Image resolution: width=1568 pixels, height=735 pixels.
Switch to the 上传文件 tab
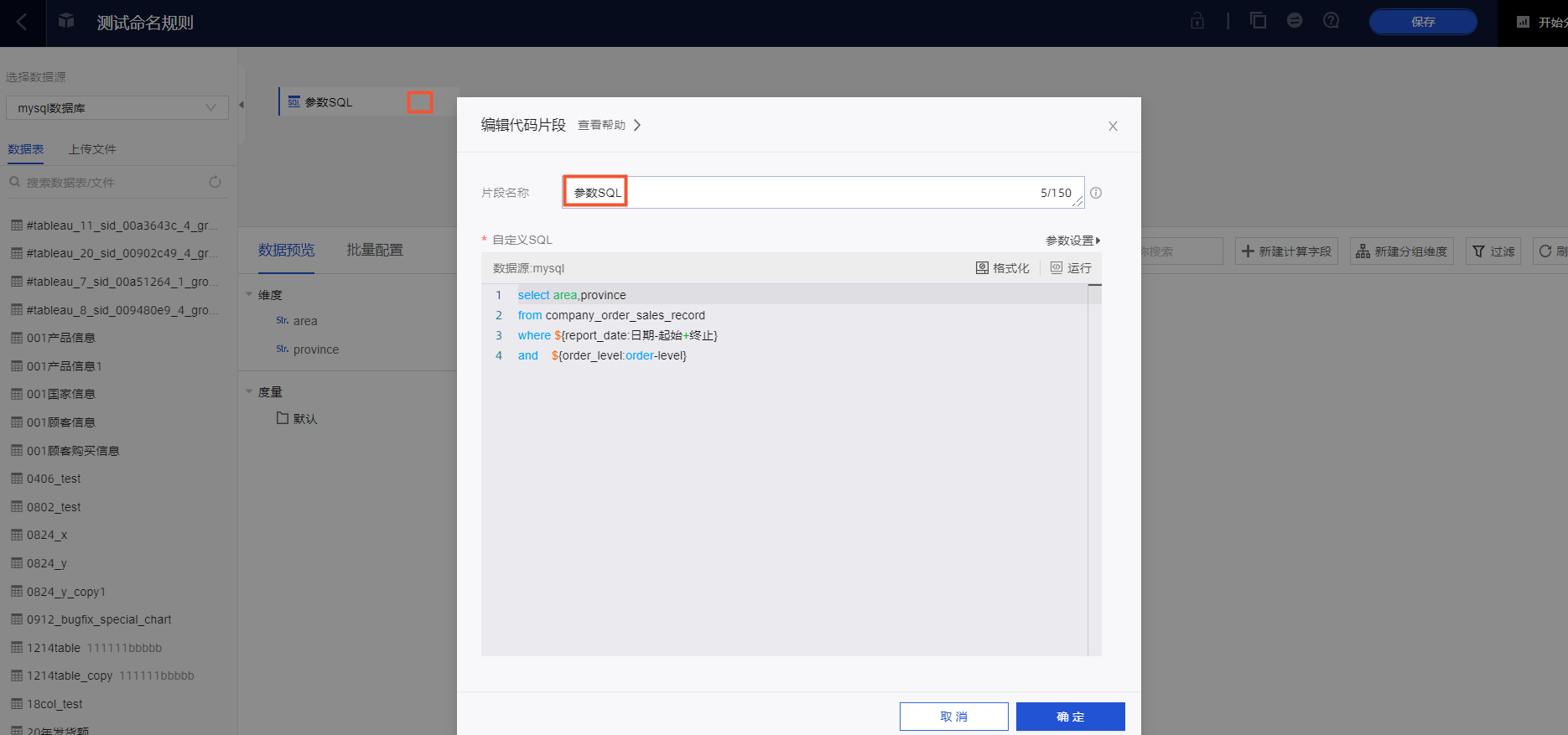(92, 149)
